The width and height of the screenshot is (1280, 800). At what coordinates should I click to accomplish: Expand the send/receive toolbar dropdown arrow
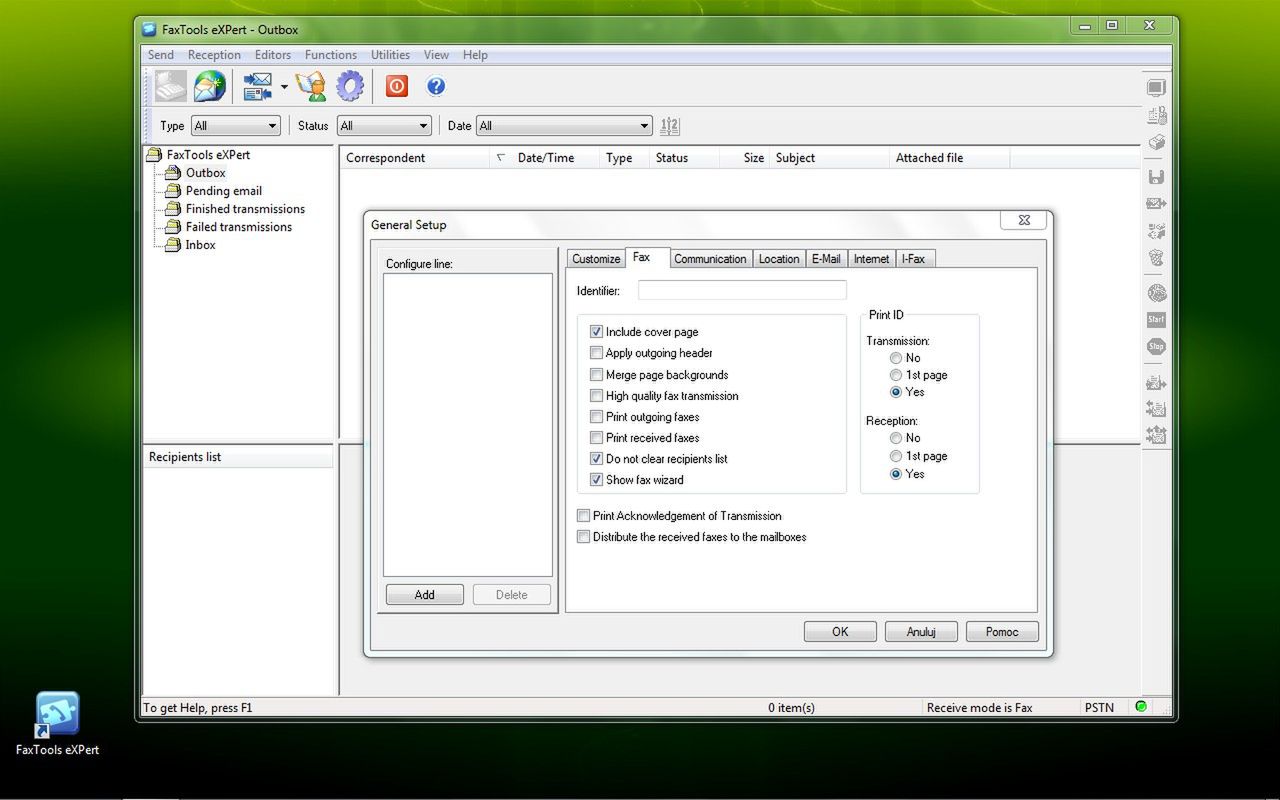[284, 87]
